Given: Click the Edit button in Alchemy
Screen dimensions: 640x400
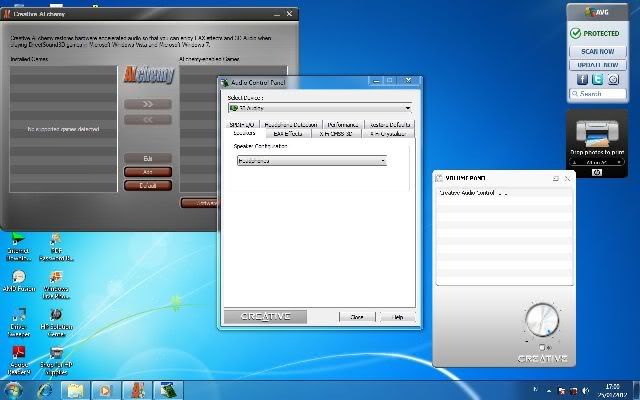Looking at the screenshot, I should pos(148,158).
